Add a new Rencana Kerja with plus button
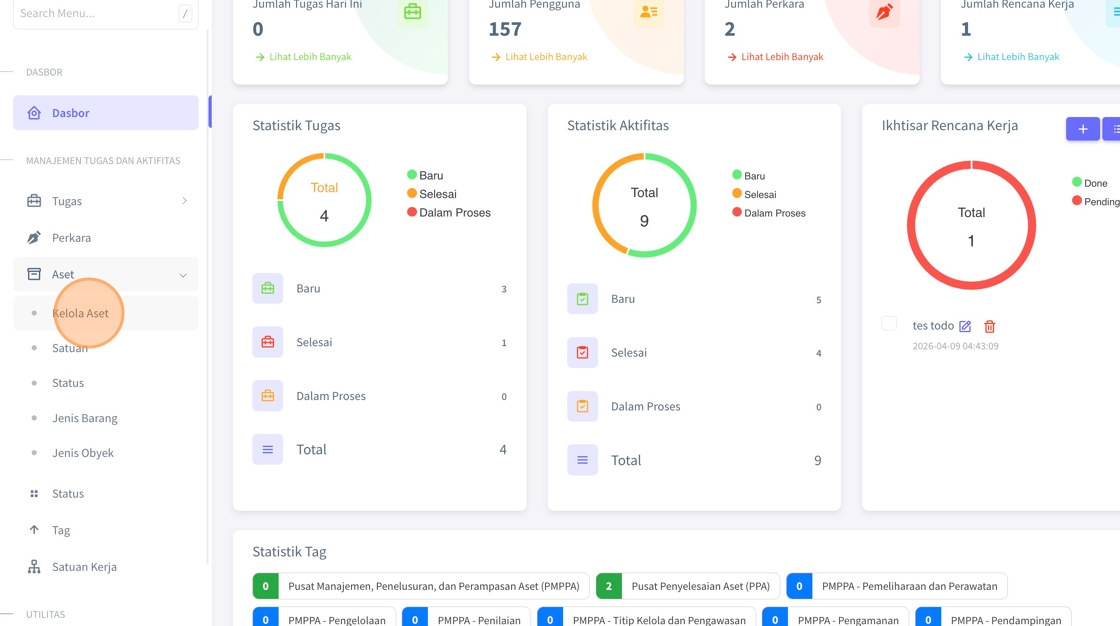 coord(1083,129)
